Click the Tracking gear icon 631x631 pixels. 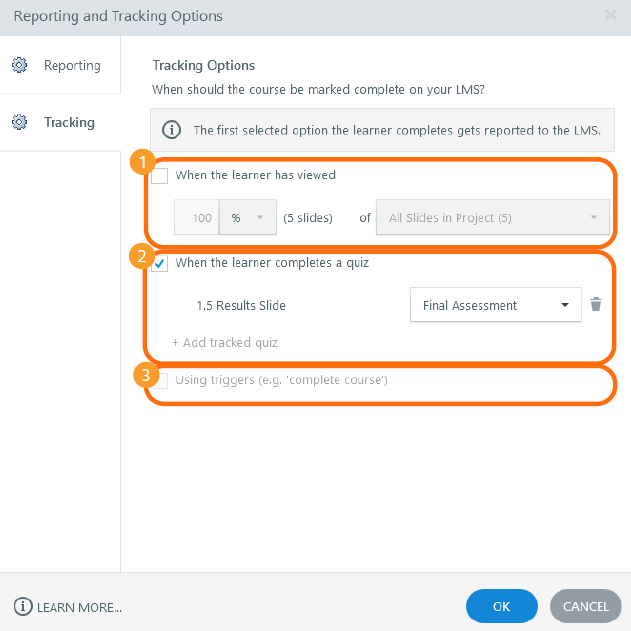point(19,123)
